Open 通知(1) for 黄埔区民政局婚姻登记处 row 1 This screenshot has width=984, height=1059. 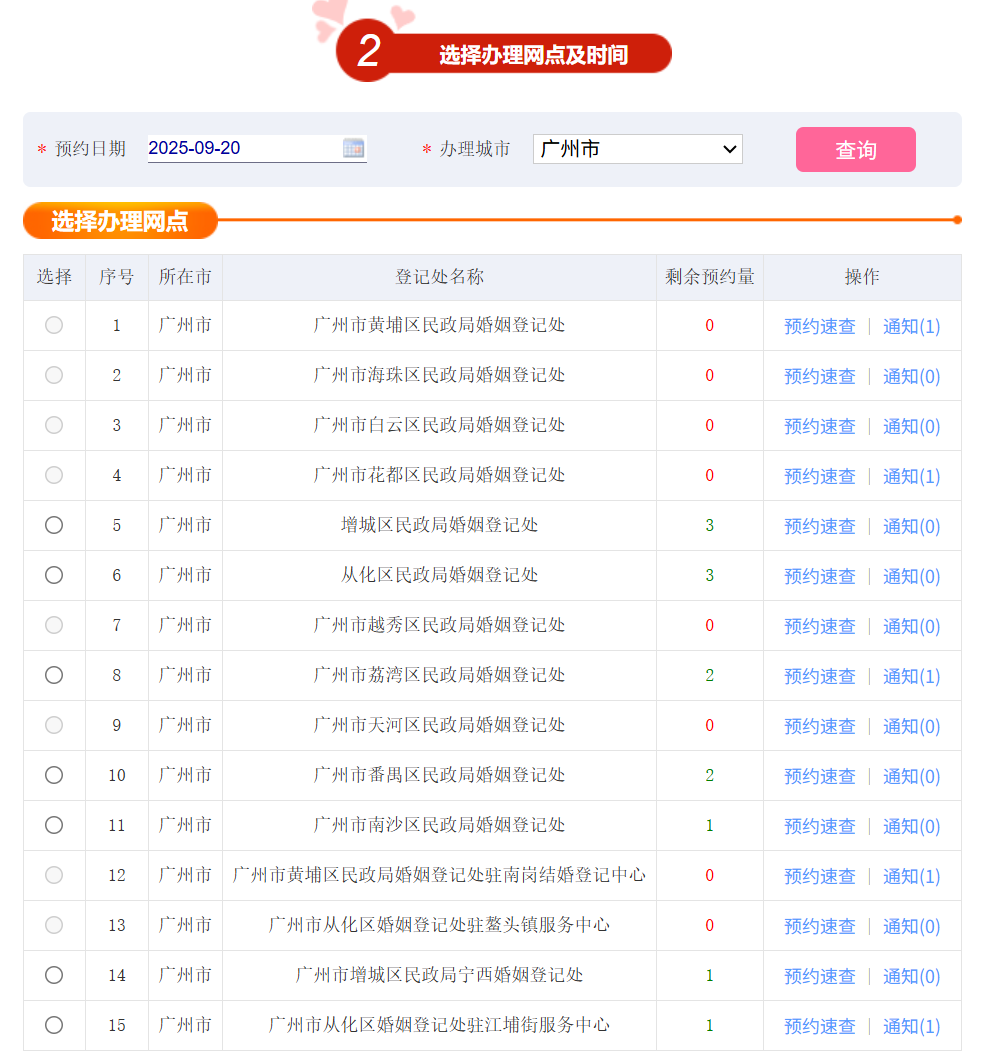[912, 326]
